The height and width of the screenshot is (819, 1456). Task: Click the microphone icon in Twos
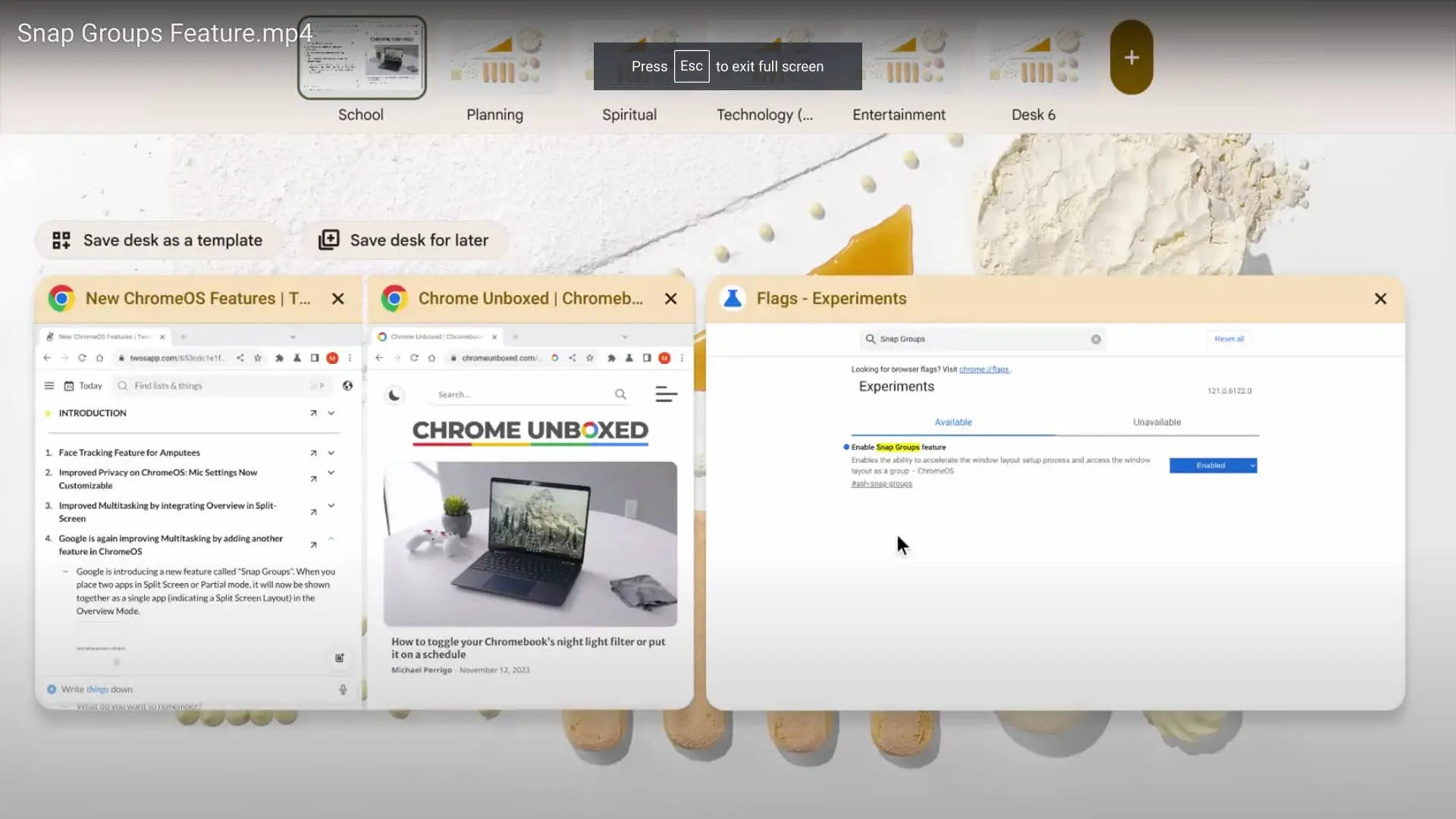tap(343, 689)
